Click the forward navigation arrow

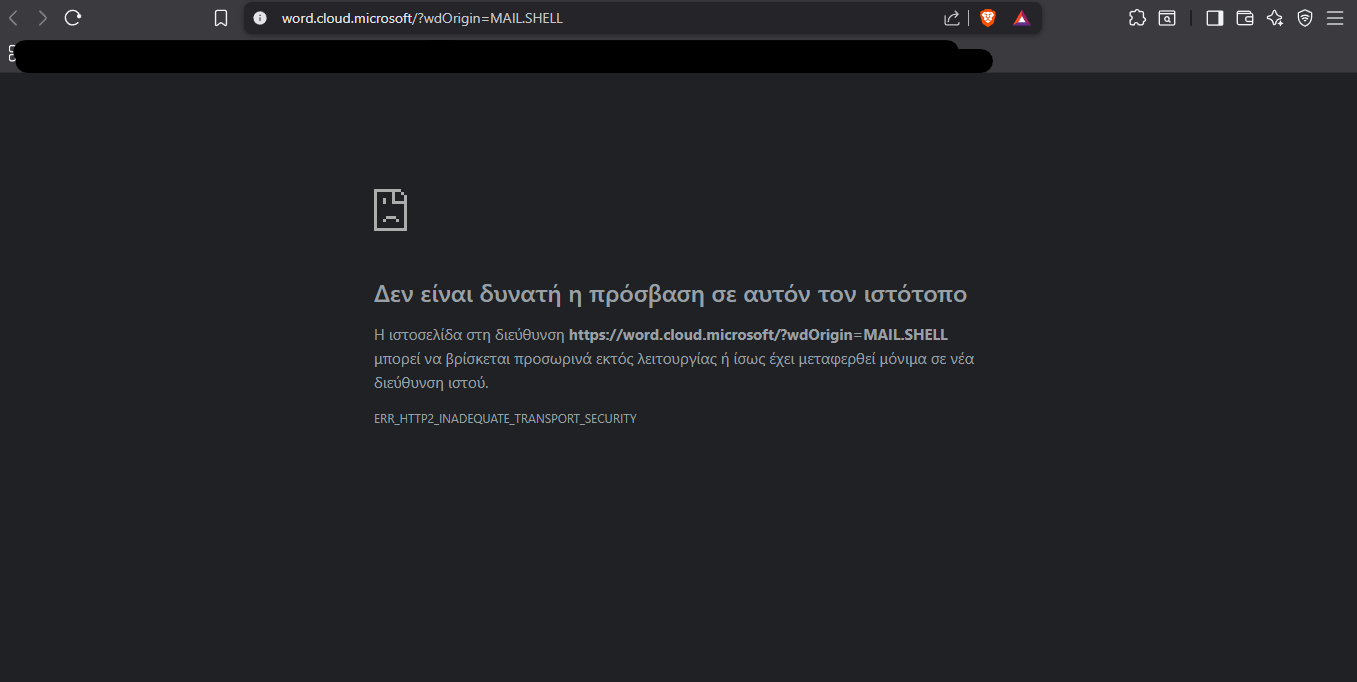click(x=42, y=18)
